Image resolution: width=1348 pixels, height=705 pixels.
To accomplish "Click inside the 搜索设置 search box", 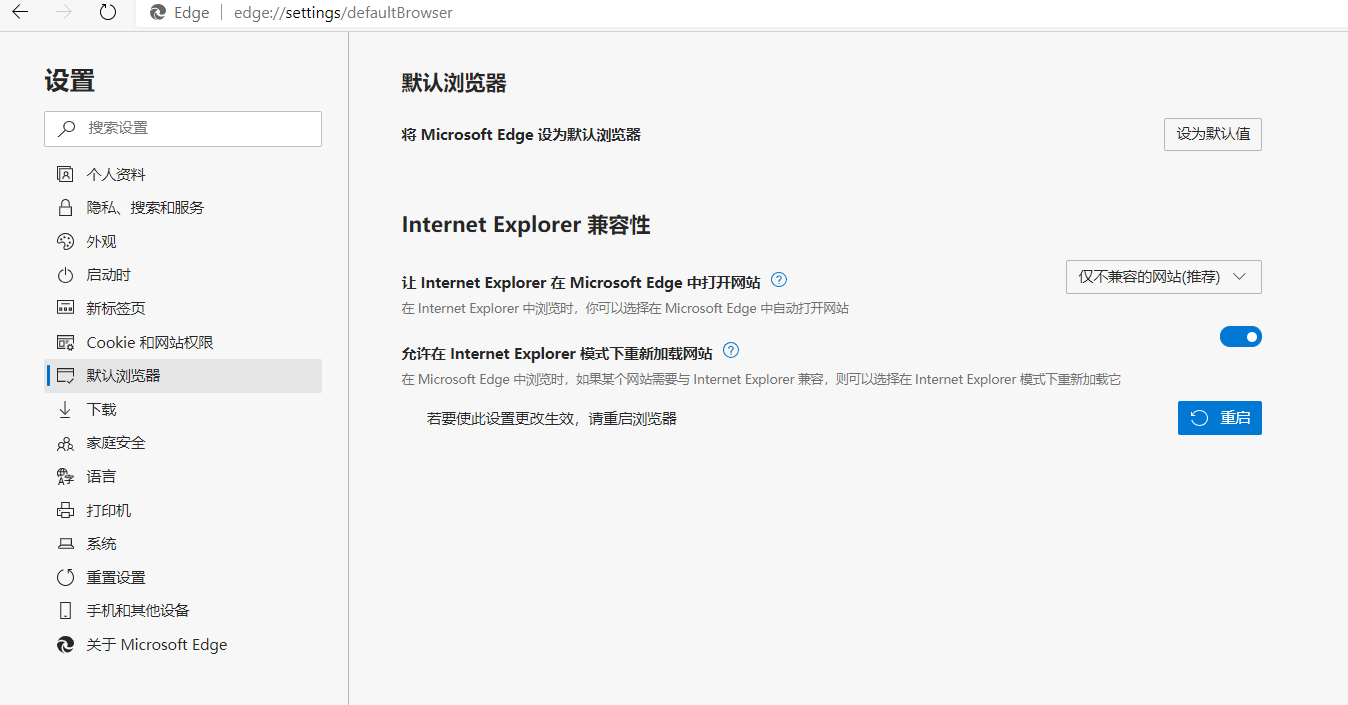I will coord(183,129).
